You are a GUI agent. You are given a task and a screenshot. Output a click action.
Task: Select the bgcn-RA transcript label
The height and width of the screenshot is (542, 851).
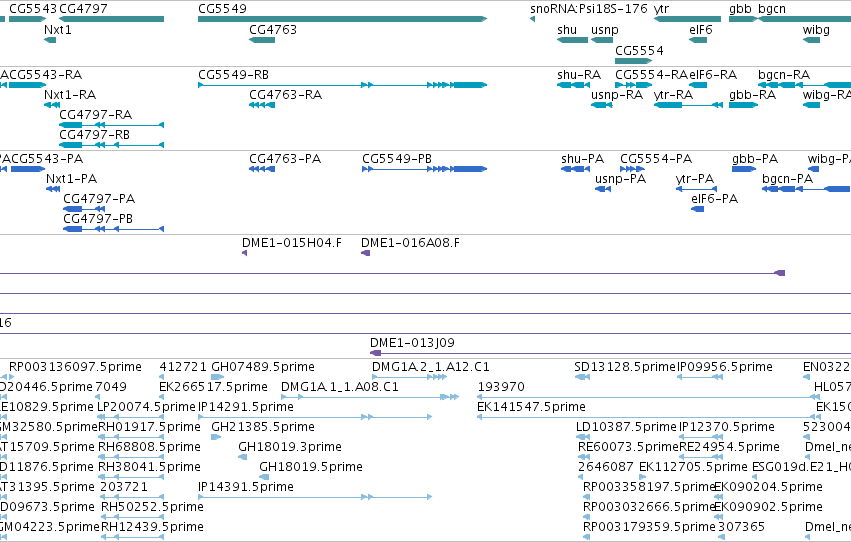tap(784, 74)
